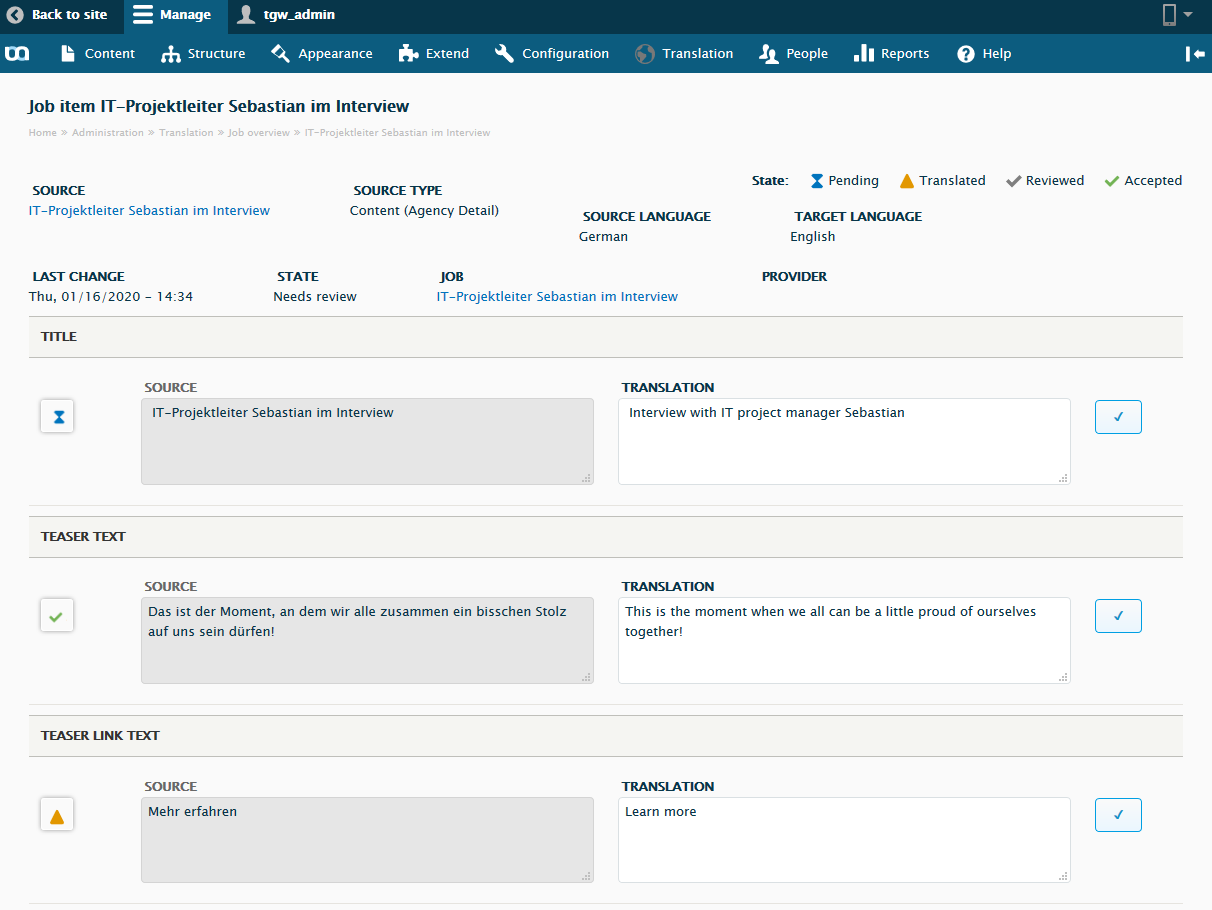Open the Translation menu

coord(684,54)
